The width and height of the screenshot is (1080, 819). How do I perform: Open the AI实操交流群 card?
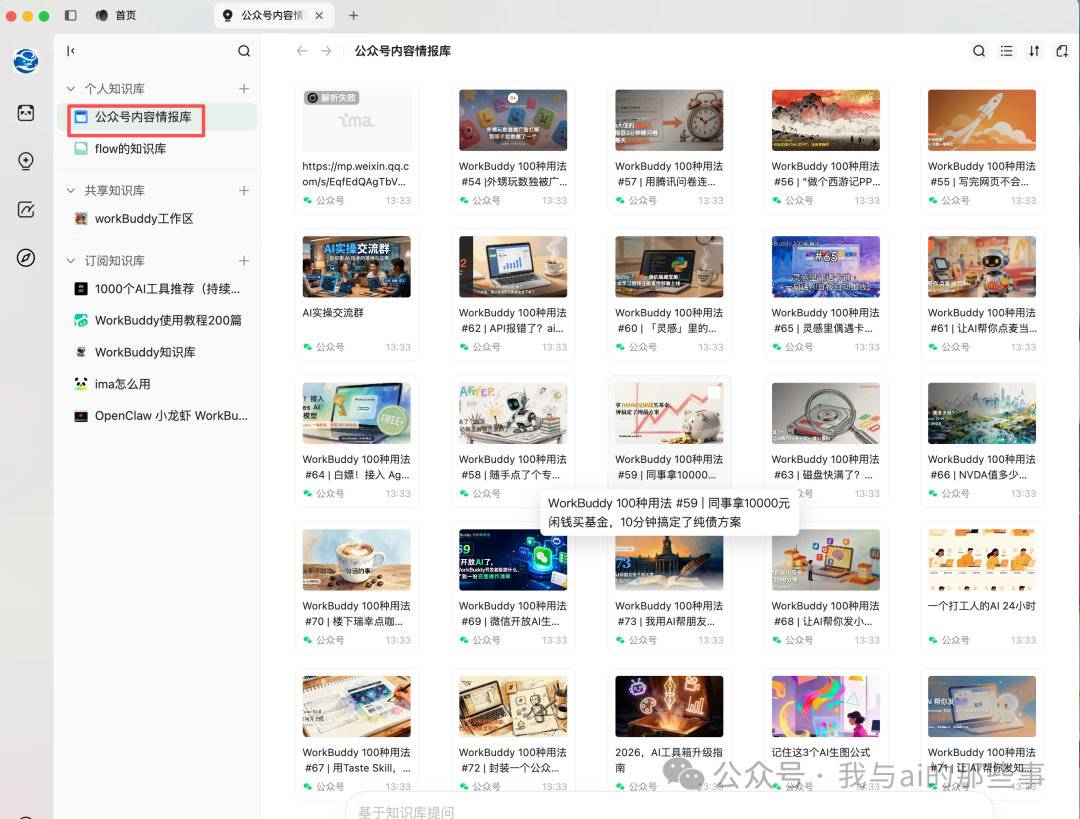tap(357, 295)
